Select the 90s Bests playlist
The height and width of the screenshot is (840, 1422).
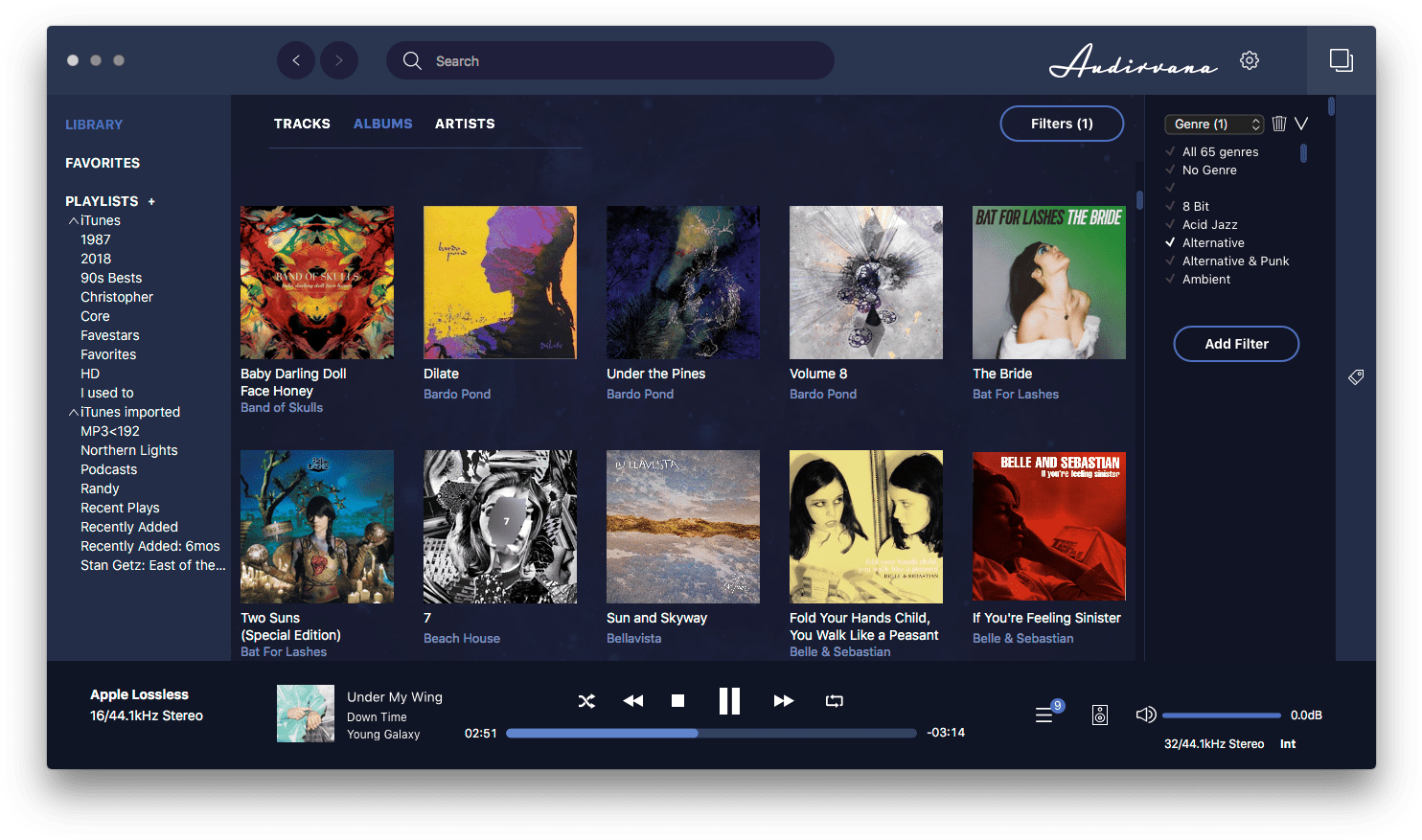[111, 278]
